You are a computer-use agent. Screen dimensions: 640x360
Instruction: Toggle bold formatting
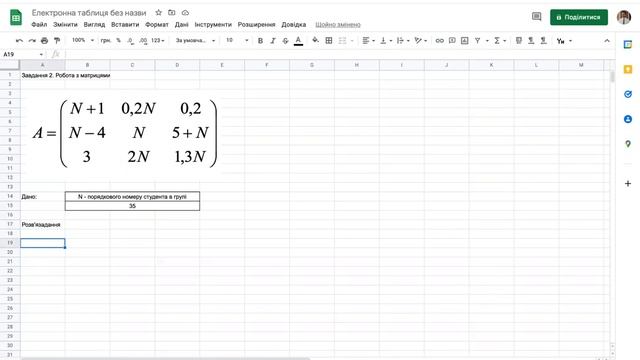(x=260, y=41)
